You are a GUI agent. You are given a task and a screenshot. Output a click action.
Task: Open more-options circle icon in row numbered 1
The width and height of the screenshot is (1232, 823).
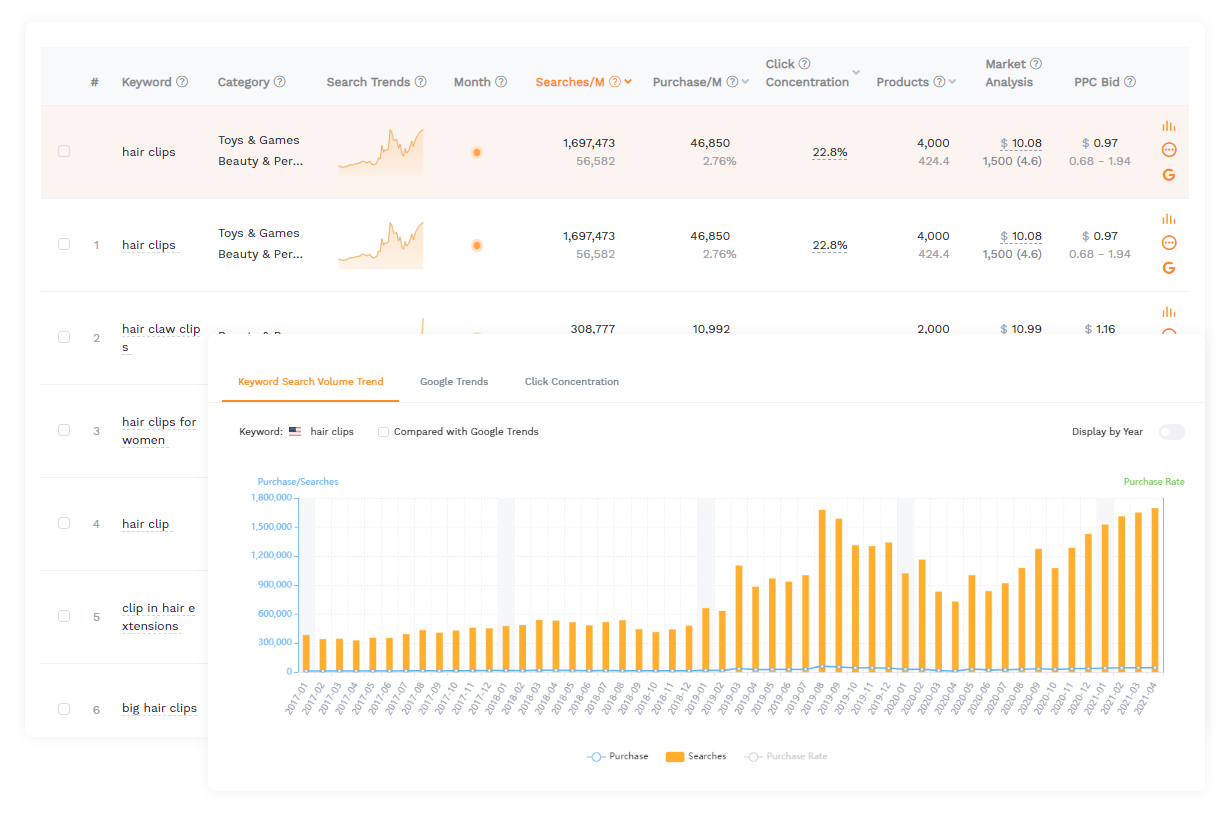(1169, 243)
